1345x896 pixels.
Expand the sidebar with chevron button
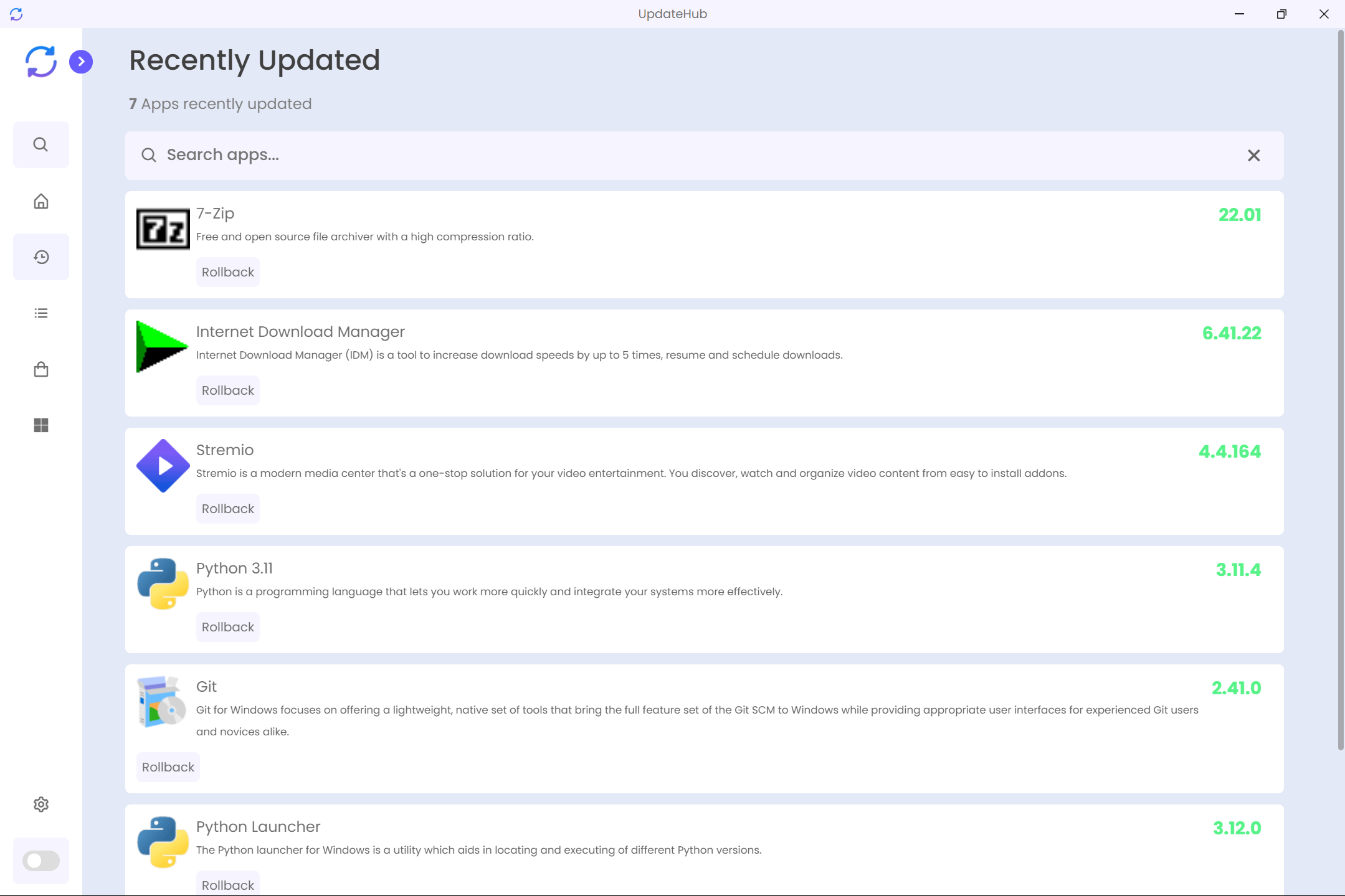click(81, 62)
